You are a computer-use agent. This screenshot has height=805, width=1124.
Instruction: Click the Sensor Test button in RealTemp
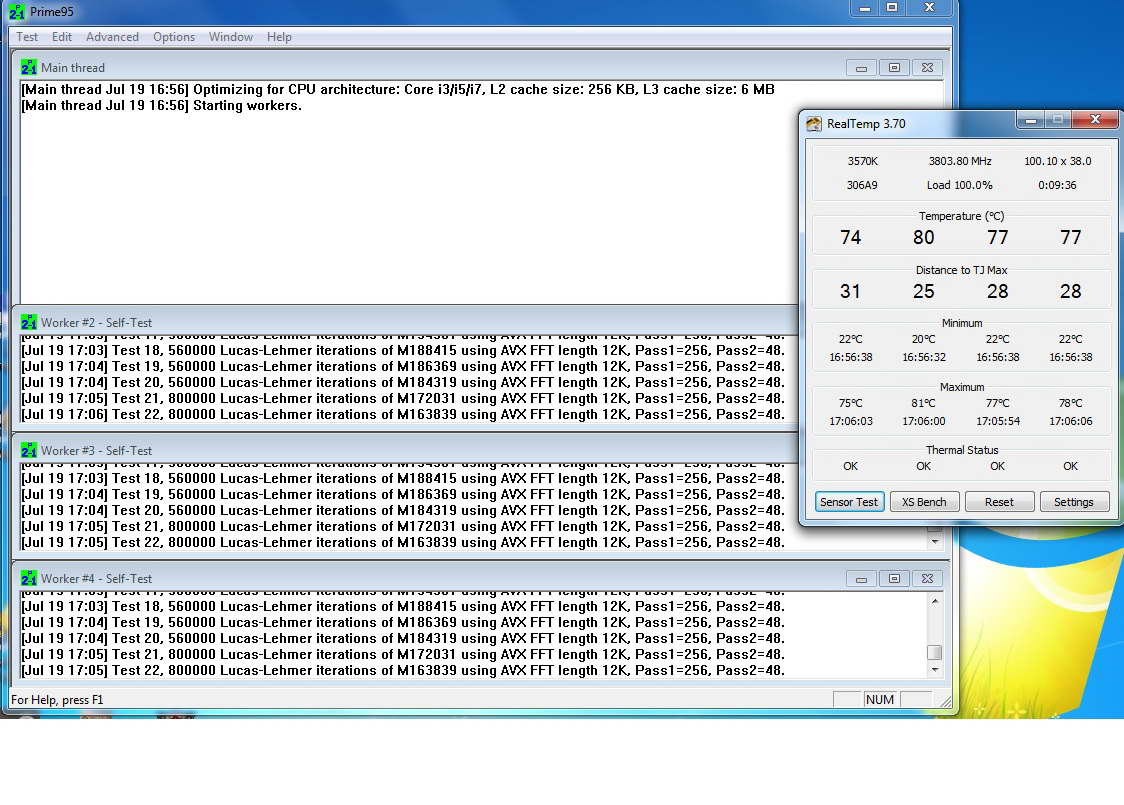(x=849, y=502)
